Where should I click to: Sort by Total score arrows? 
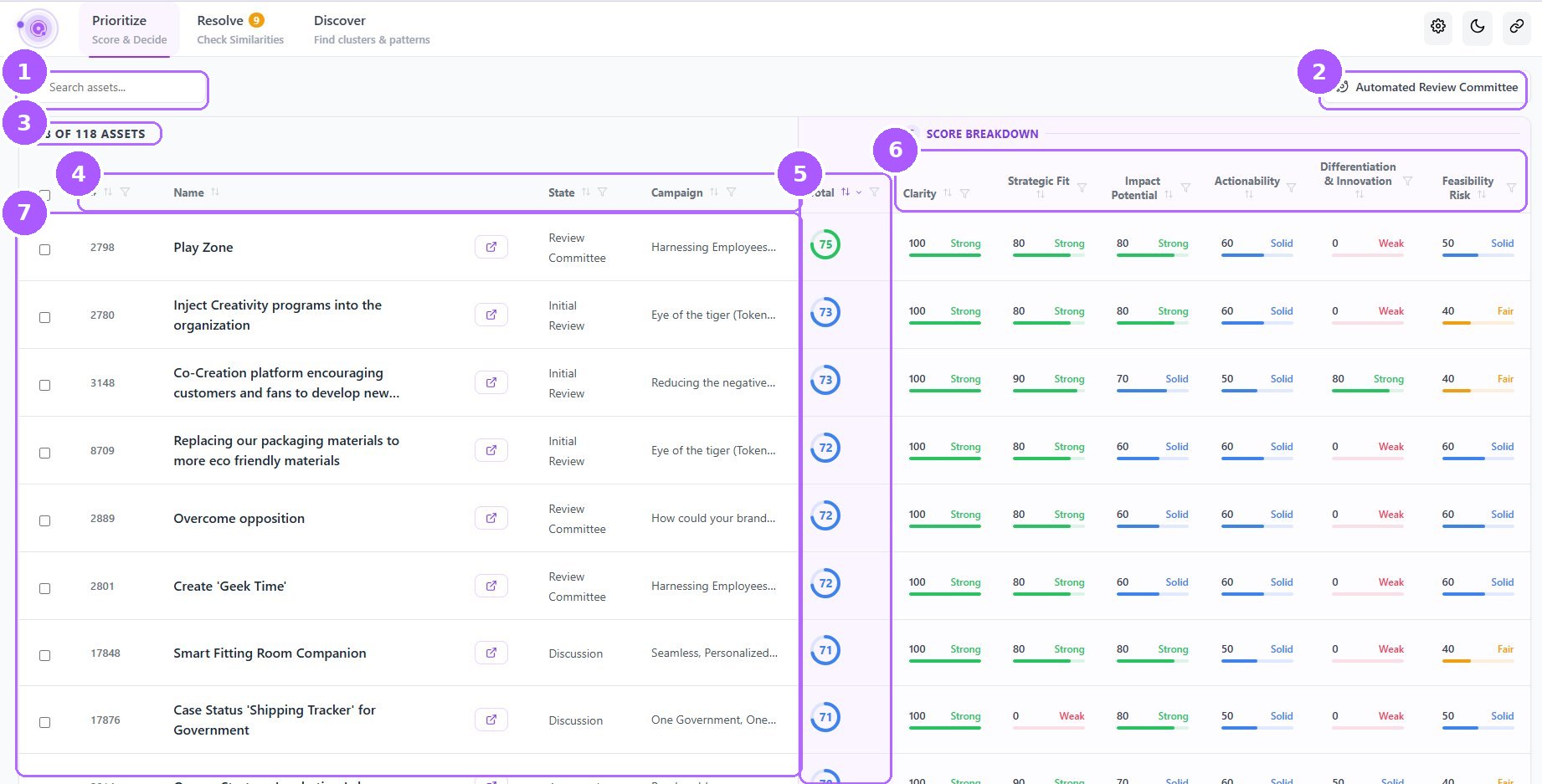[846, 192]
